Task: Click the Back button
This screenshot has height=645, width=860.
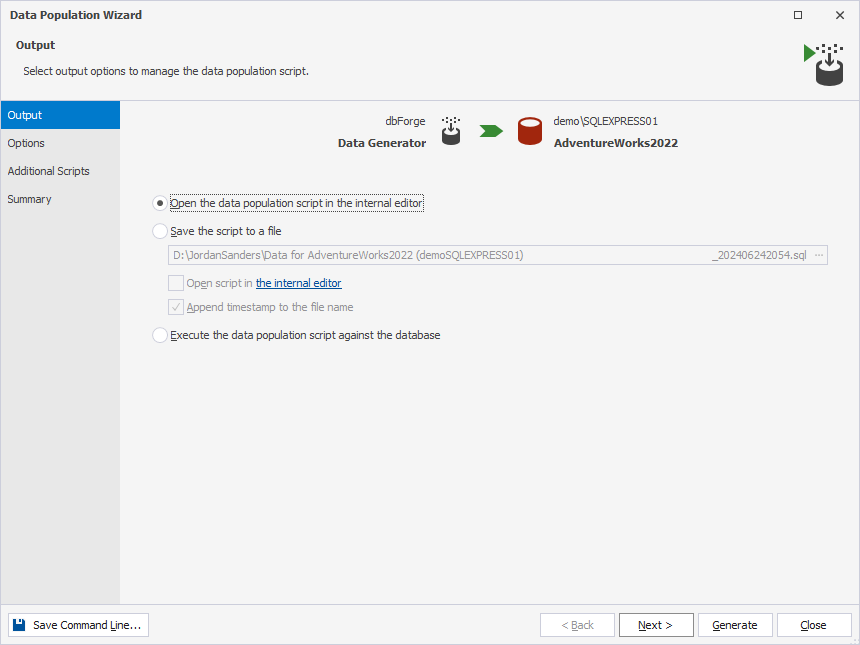Action: click(x=577, y=625)
